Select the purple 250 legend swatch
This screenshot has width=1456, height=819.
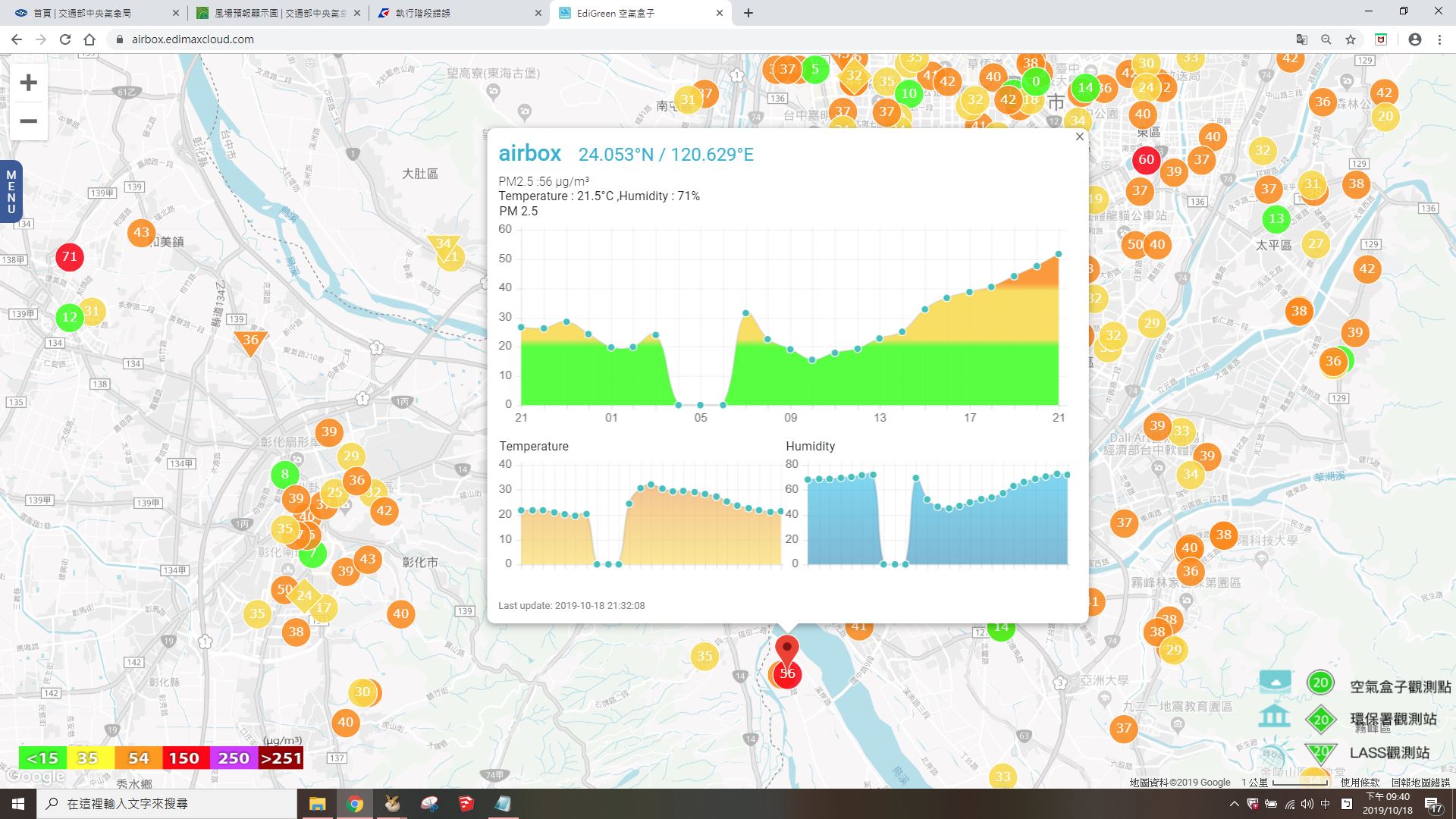[x=234, y=758]
